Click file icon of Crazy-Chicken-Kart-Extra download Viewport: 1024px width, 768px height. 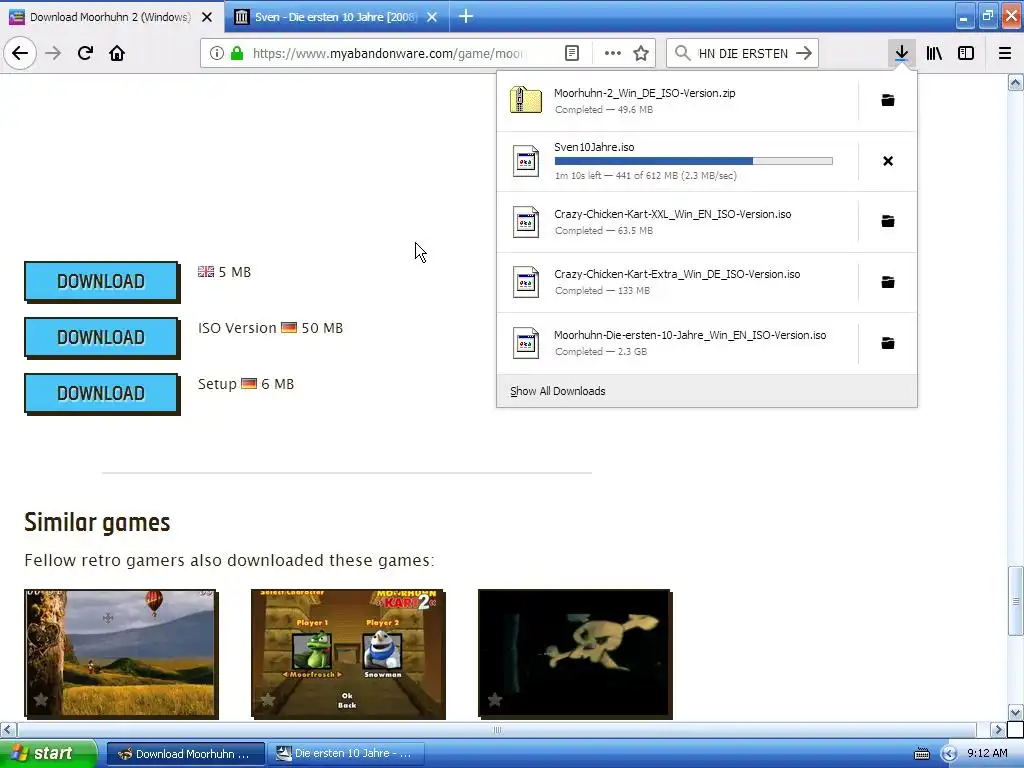pyautogui.click(x=526, y=282)
